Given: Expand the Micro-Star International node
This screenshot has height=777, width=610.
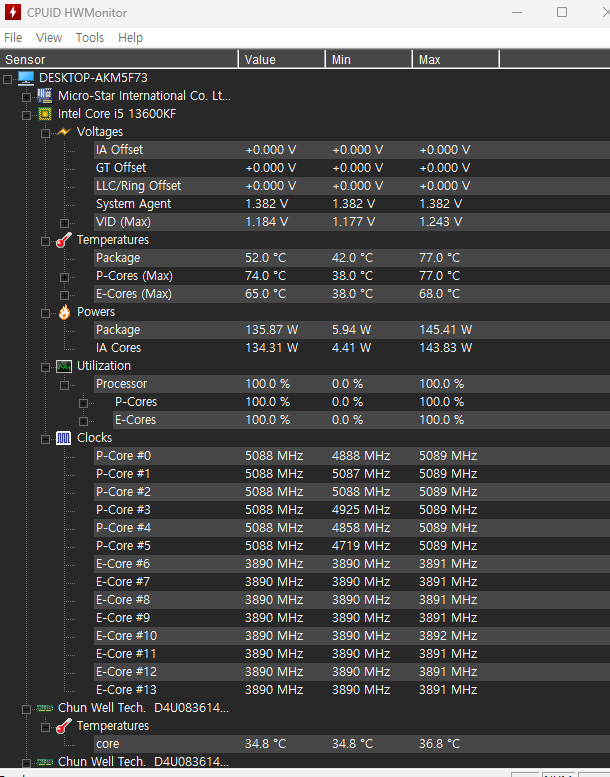Looking at the screenshot, I should (x=26, y=97).
